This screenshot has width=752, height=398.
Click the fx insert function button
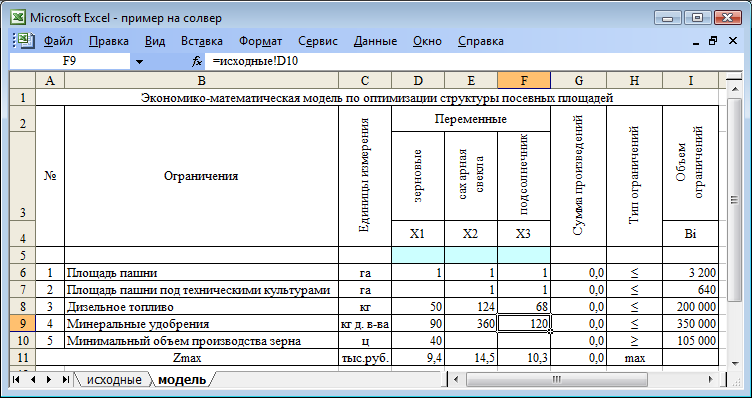pyautogui.click(x=197, y=61)
